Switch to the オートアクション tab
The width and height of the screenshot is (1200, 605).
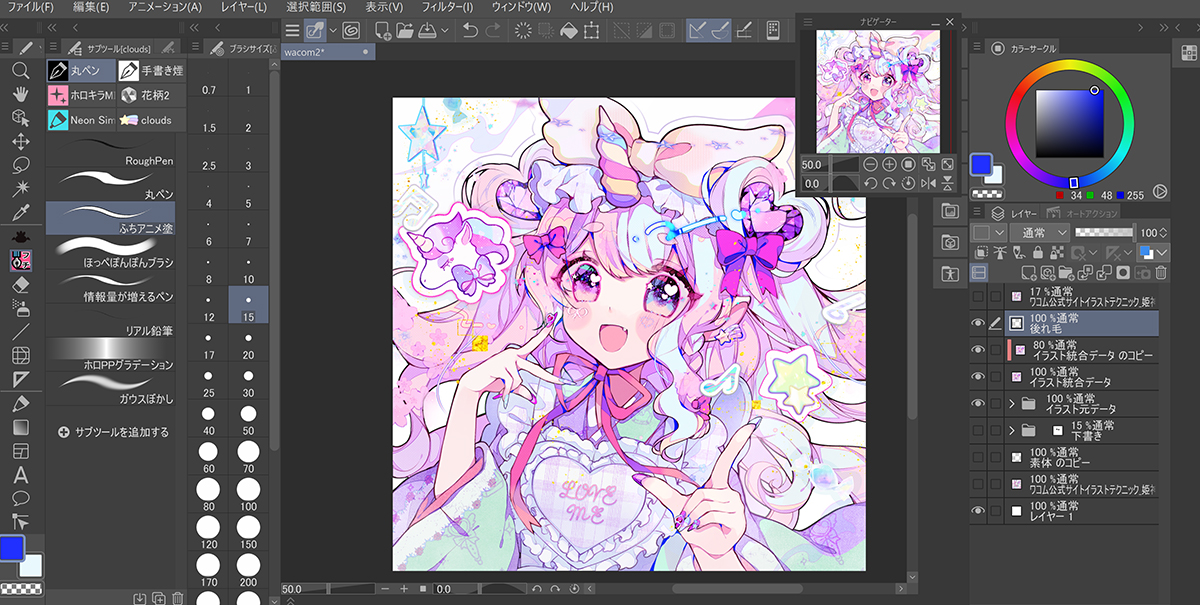(1083, 212)
